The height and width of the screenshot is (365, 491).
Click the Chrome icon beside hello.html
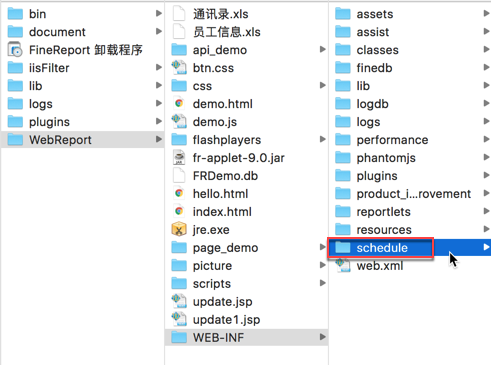tap(179, 194)
